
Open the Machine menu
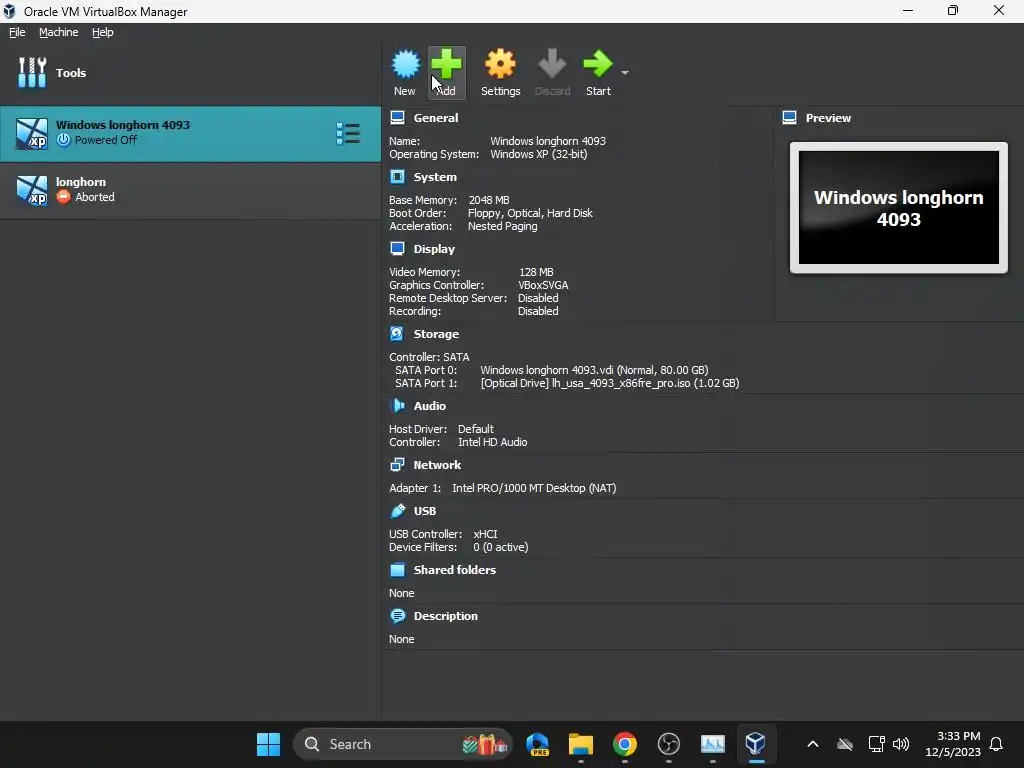59,32
